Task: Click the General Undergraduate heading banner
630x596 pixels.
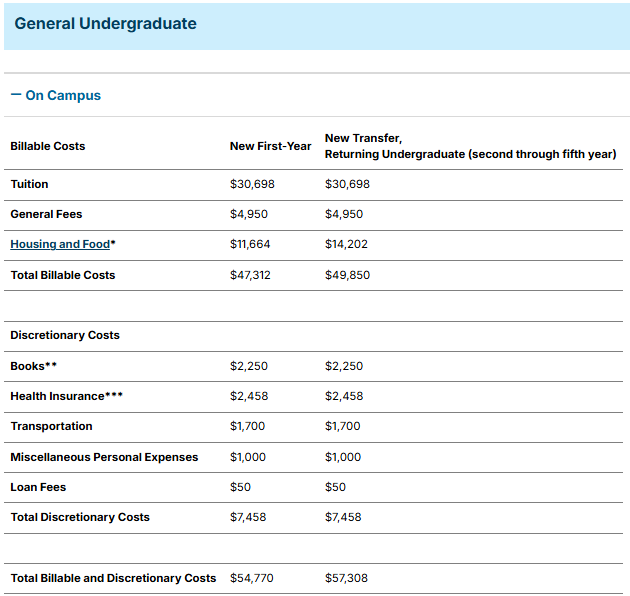Action: coord(105,24)
